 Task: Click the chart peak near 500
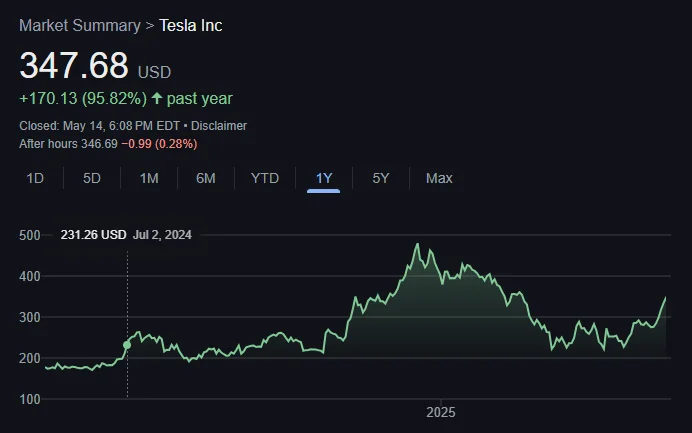pos(417,244)
